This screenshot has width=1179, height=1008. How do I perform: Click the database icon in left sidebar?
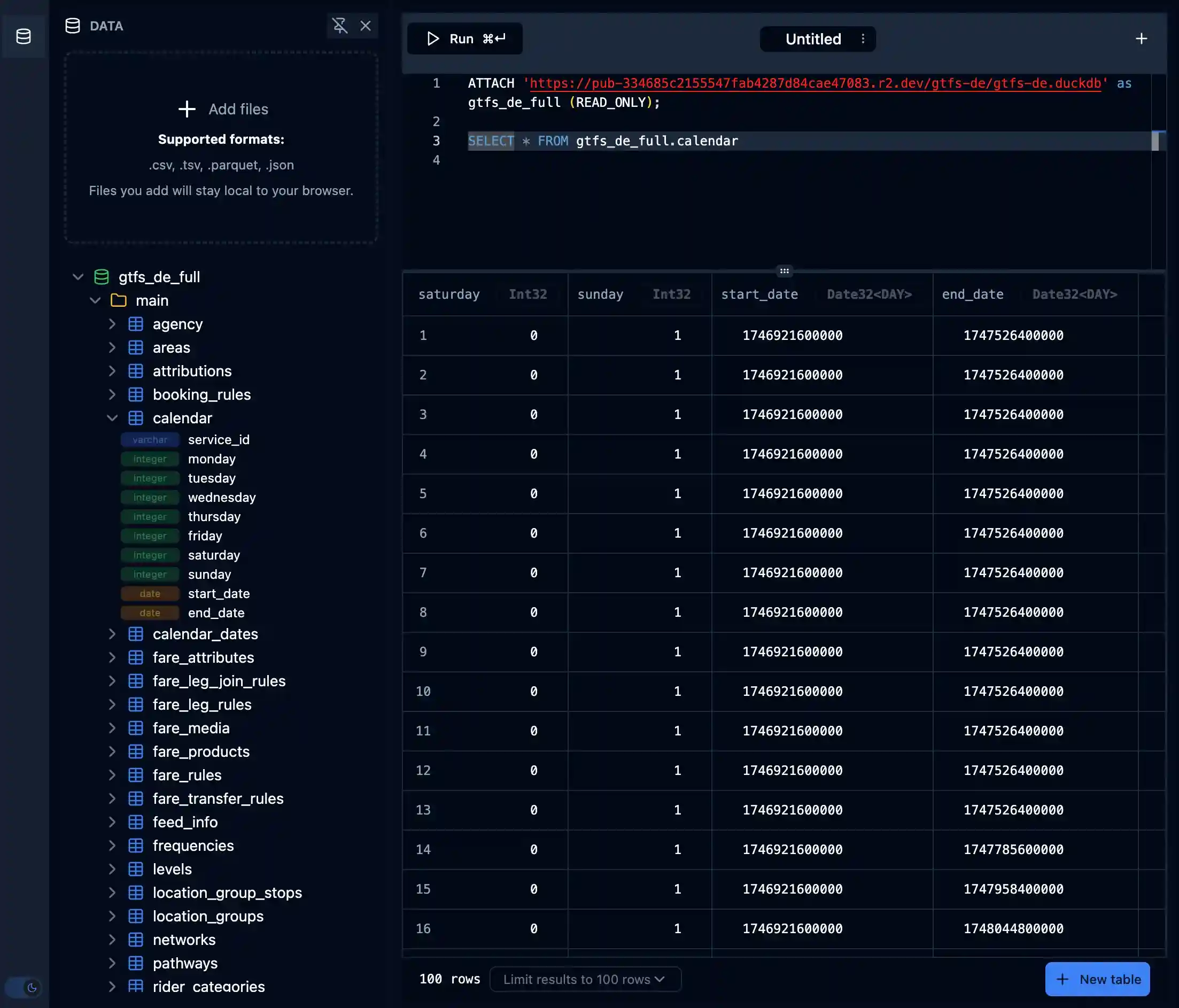tap(24, 36)
